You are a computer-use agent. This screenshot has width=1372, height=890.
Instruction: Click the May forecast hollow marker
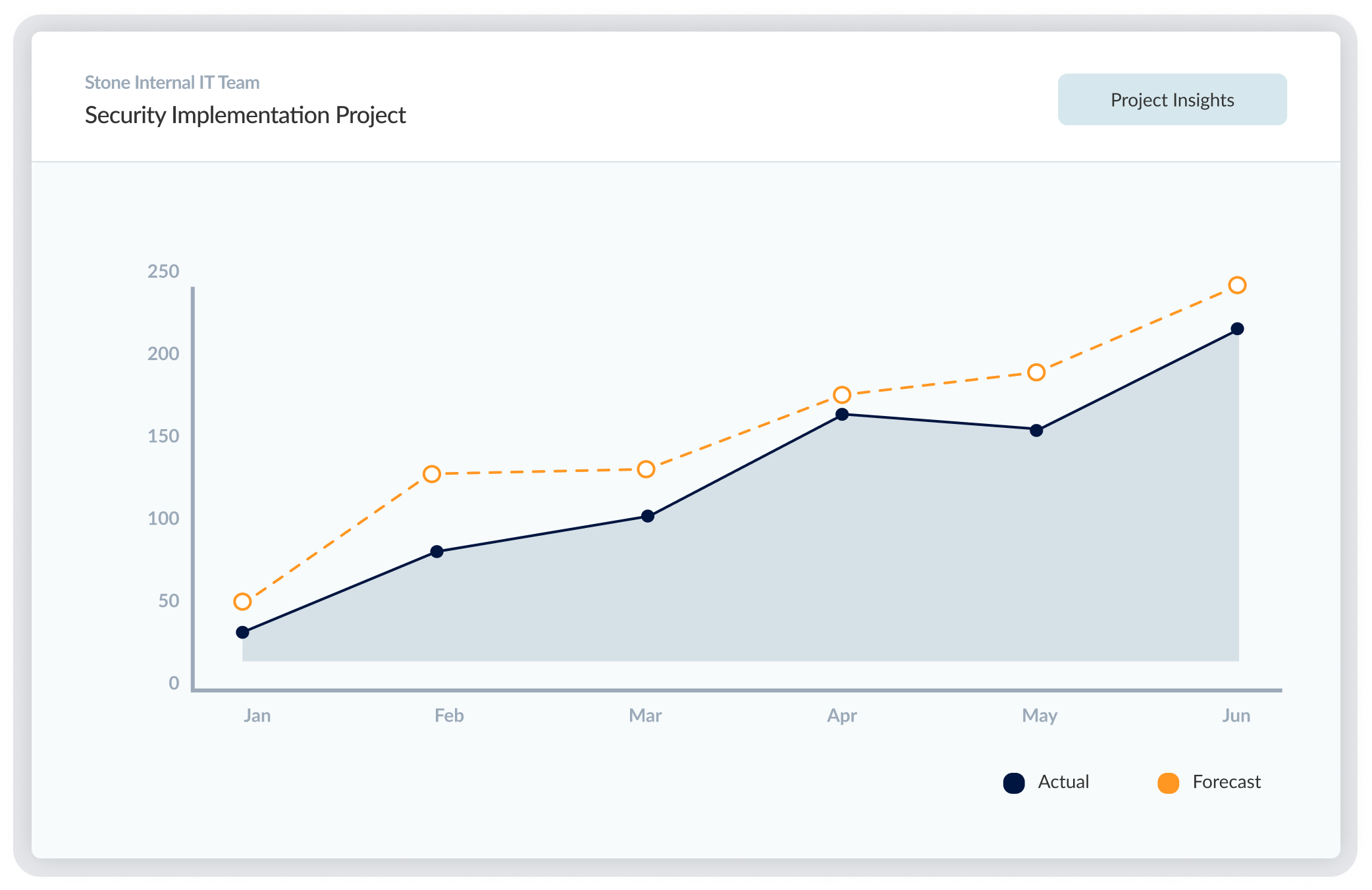(1036, 373)
